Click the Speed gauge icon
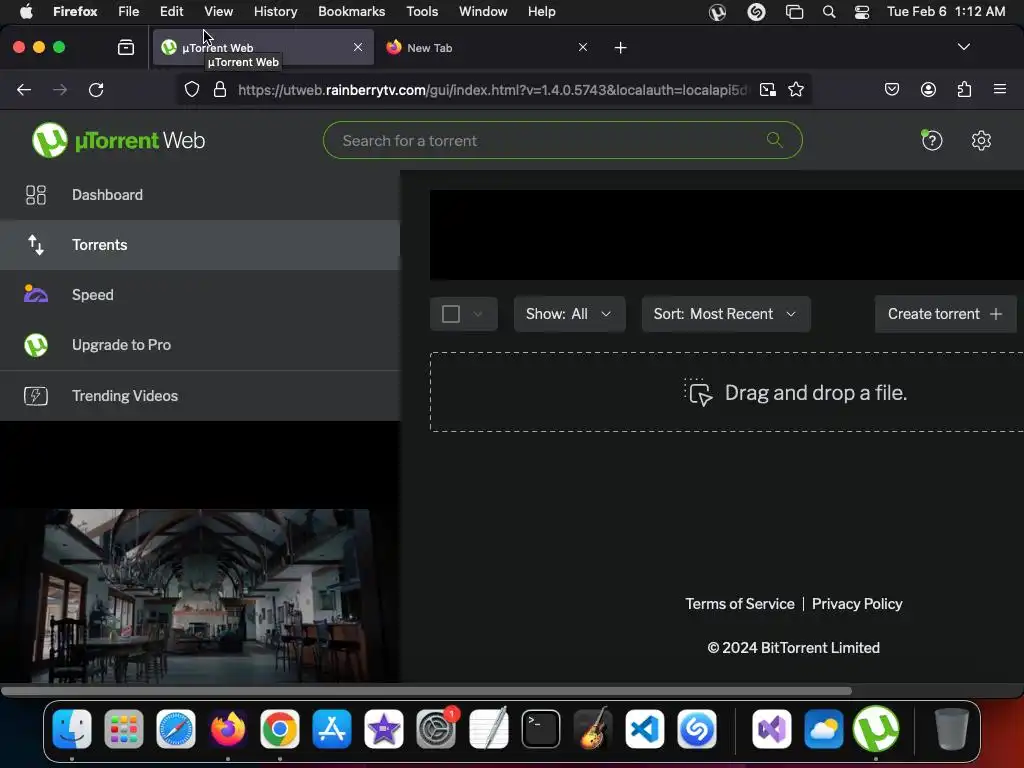 [36, 295]
